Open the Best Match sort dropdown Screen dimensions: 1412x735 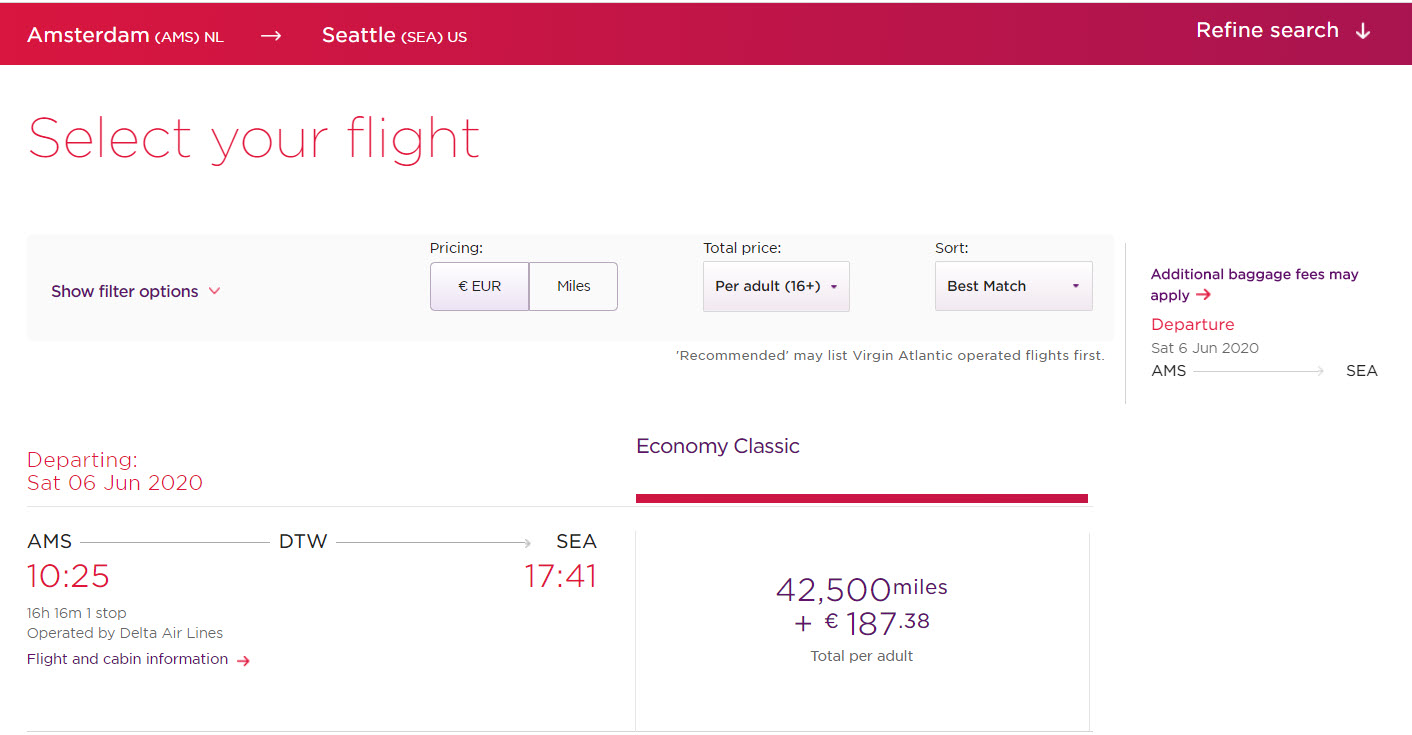coord(1013,286)
